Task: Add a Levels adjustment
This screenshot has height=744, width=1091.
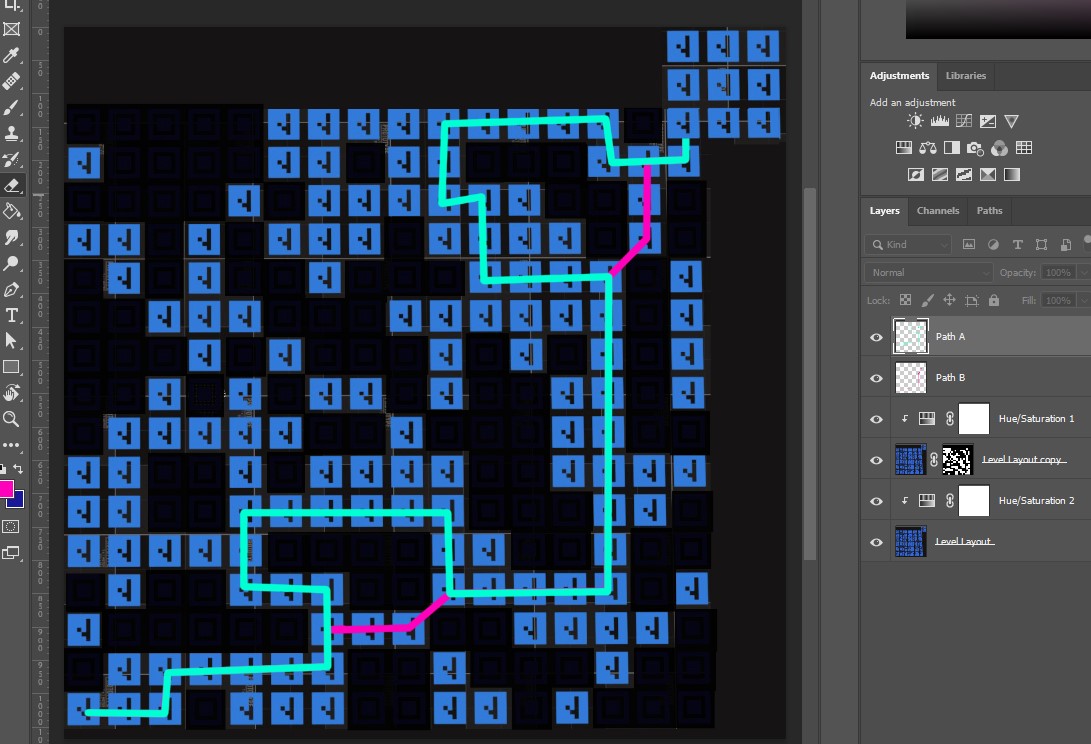Action: click(x=939, y=121)
